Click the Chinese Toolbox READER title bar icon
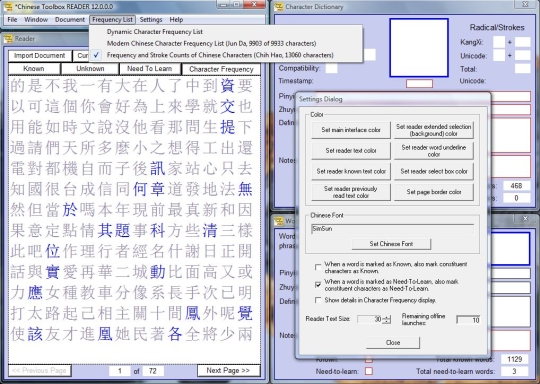 tap(8, 6)
